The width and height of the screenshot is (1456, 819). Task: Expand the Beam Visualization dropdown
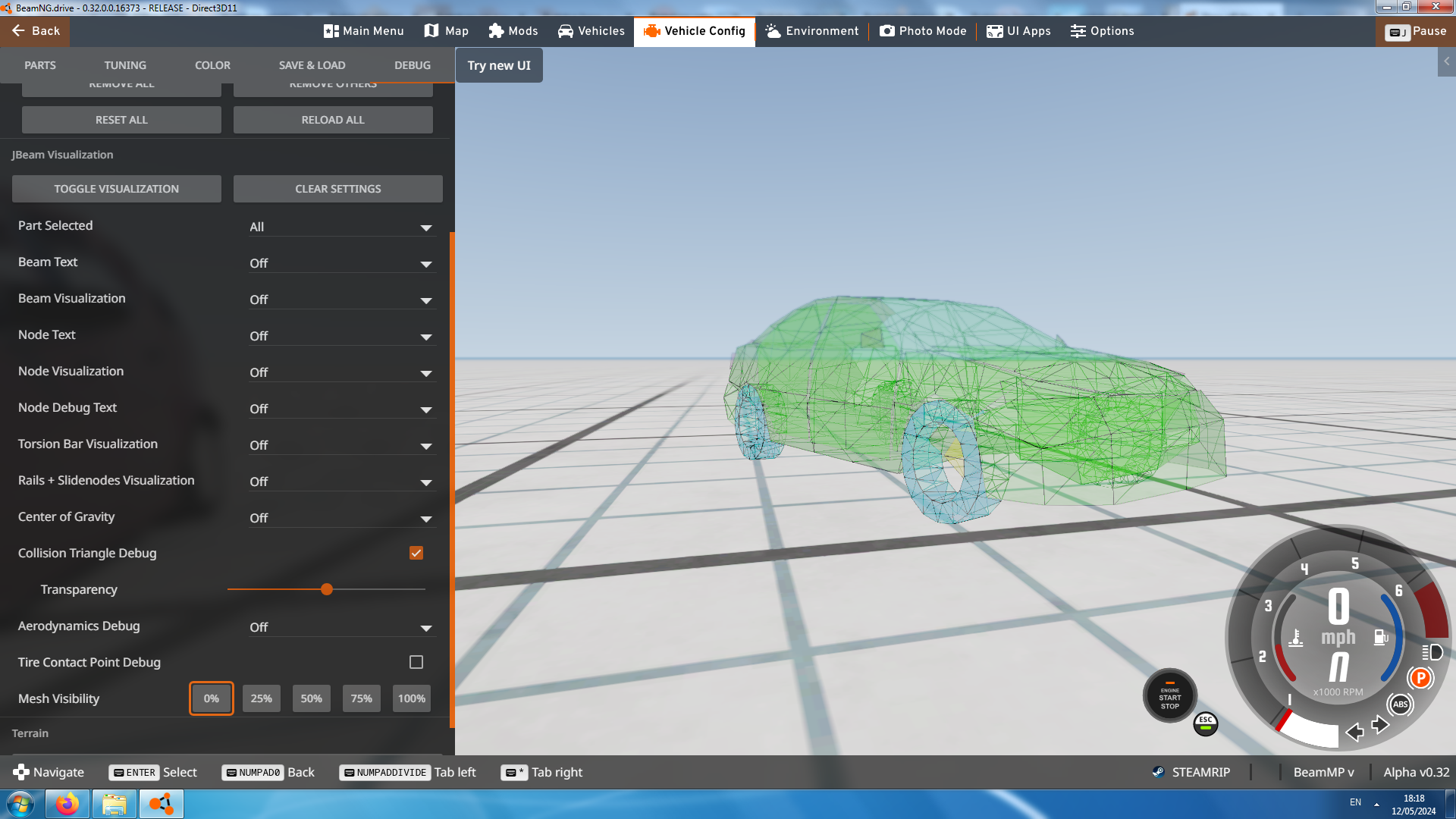[342, 300]
